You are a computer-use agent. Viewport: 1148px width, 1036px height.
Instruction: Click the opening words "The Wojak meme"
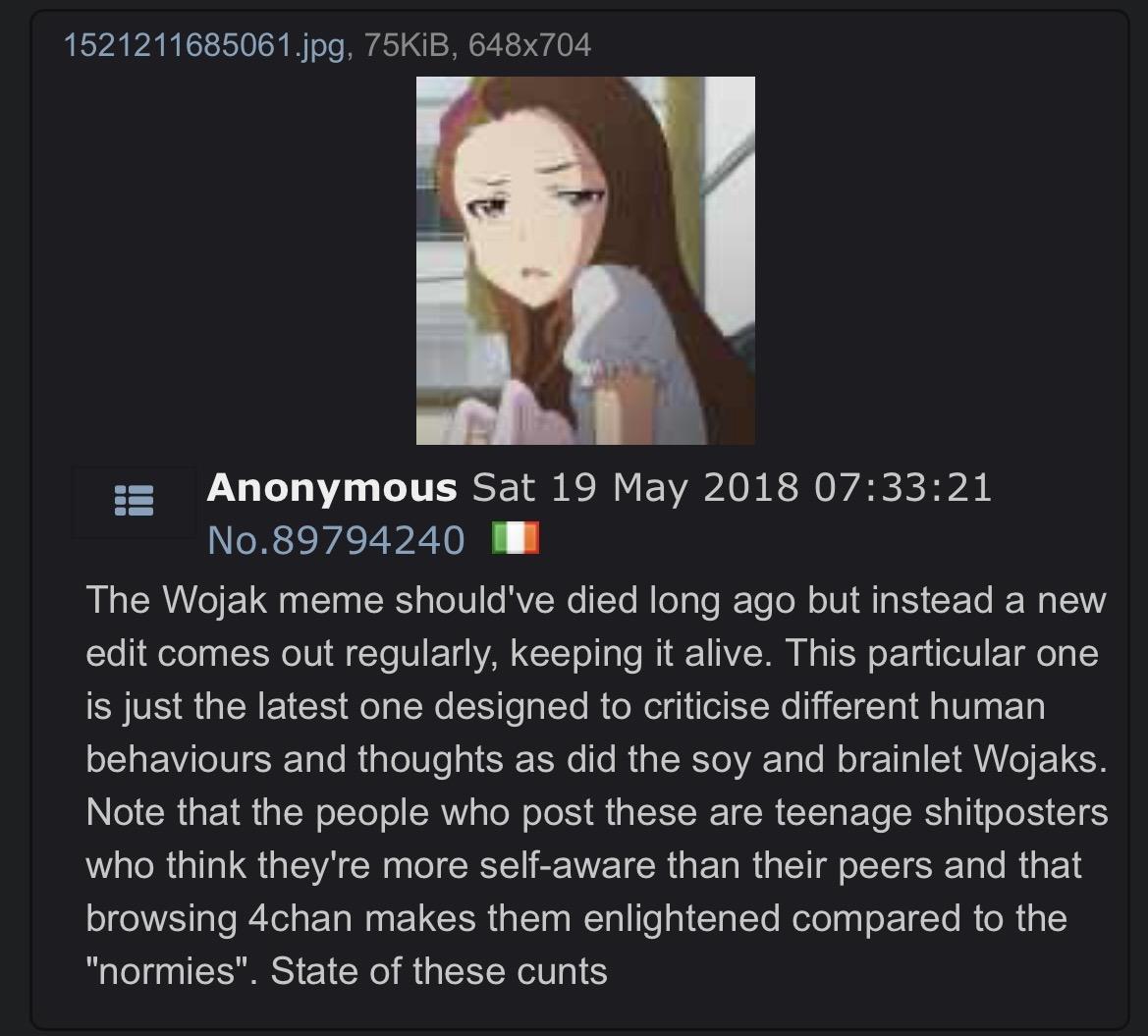tap(235, 600)
